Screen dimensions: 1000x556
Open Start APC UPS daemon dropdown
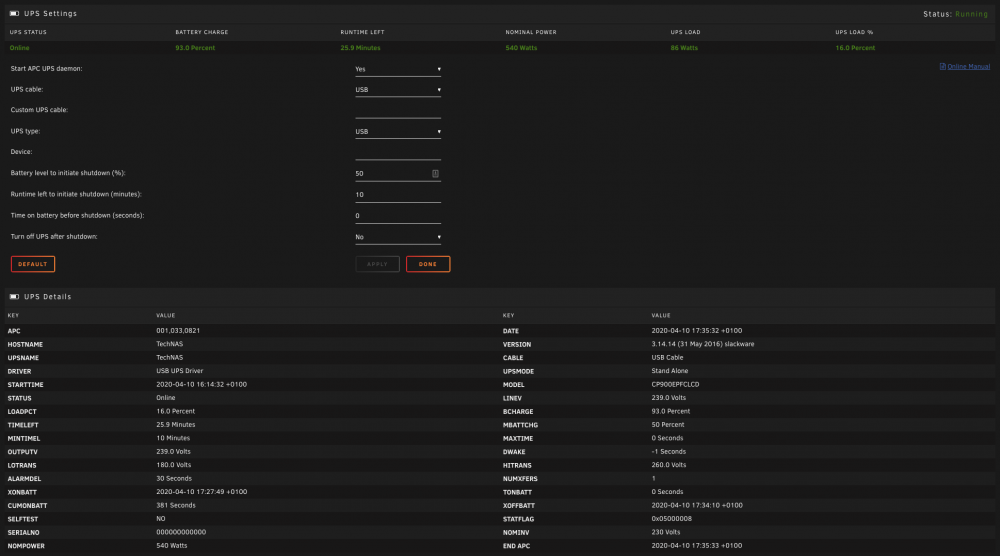[398, 69]
